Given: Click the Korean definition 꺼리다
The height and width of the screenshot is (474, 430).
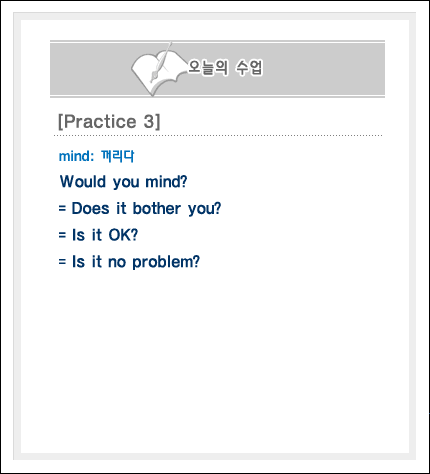Looking at the screenshot, I should [x=117, y=156].
